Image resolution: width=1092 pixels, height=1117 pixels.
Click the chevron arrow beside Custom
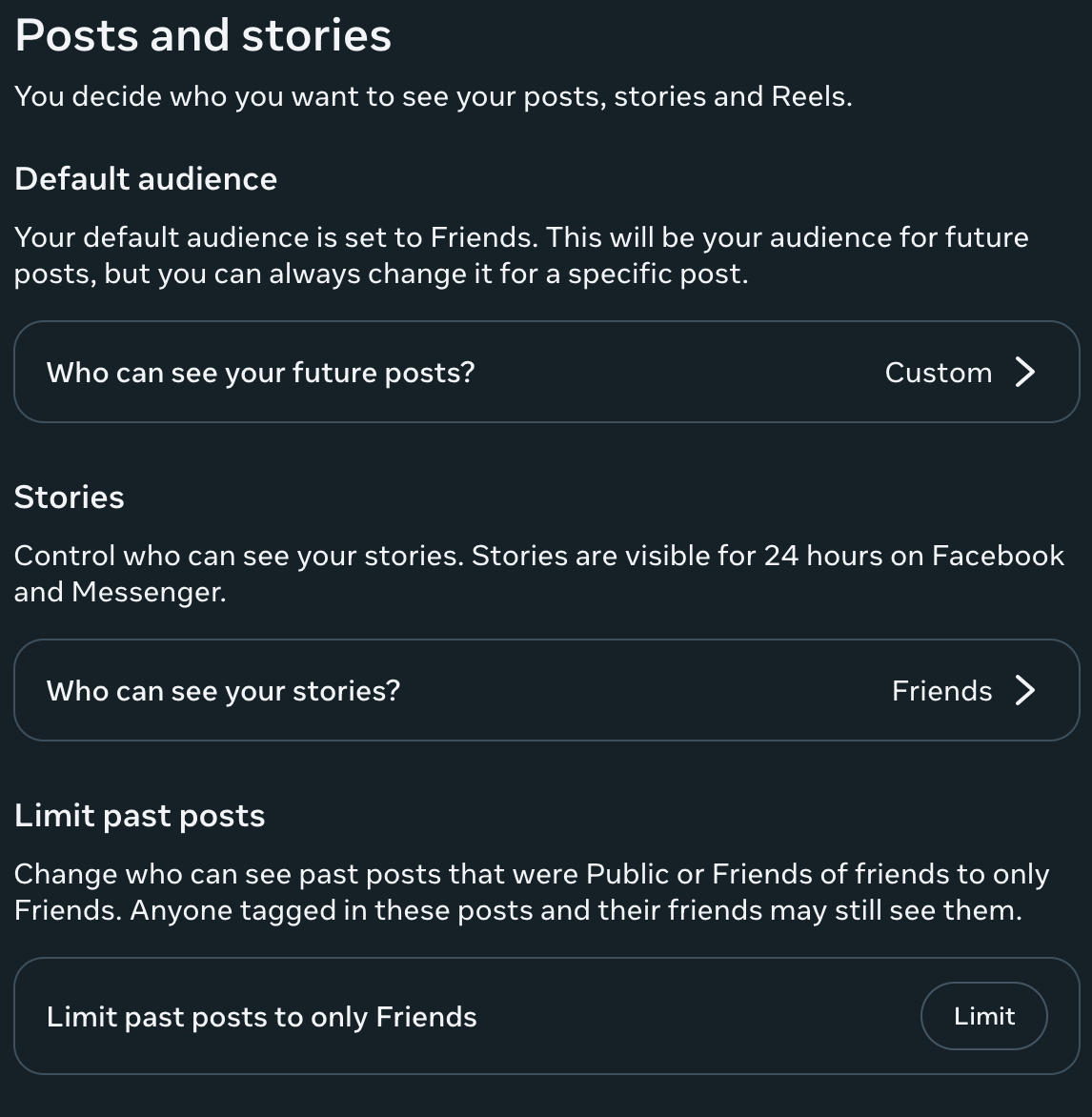pos(1025,372)
